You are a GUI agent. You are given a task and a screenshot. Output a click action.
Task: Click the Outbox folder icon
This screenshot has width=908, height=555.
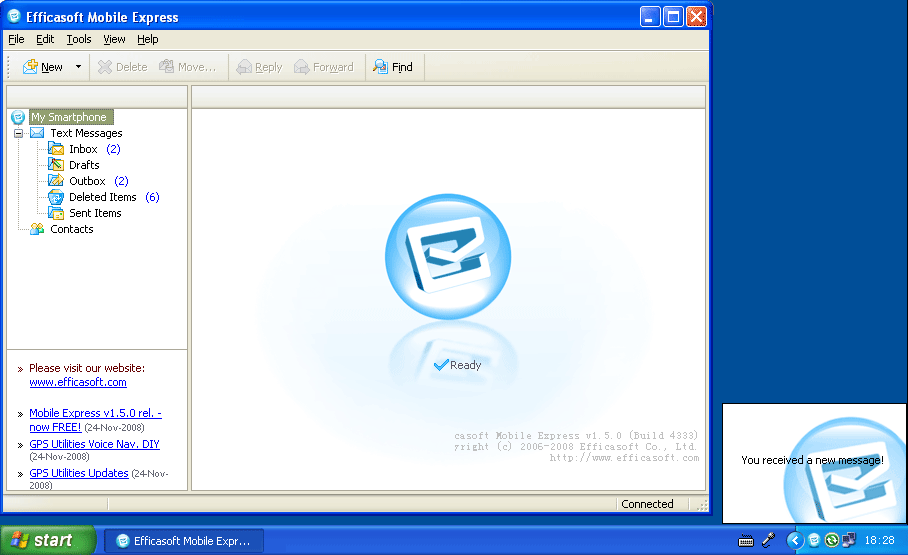tap(56, 181)
